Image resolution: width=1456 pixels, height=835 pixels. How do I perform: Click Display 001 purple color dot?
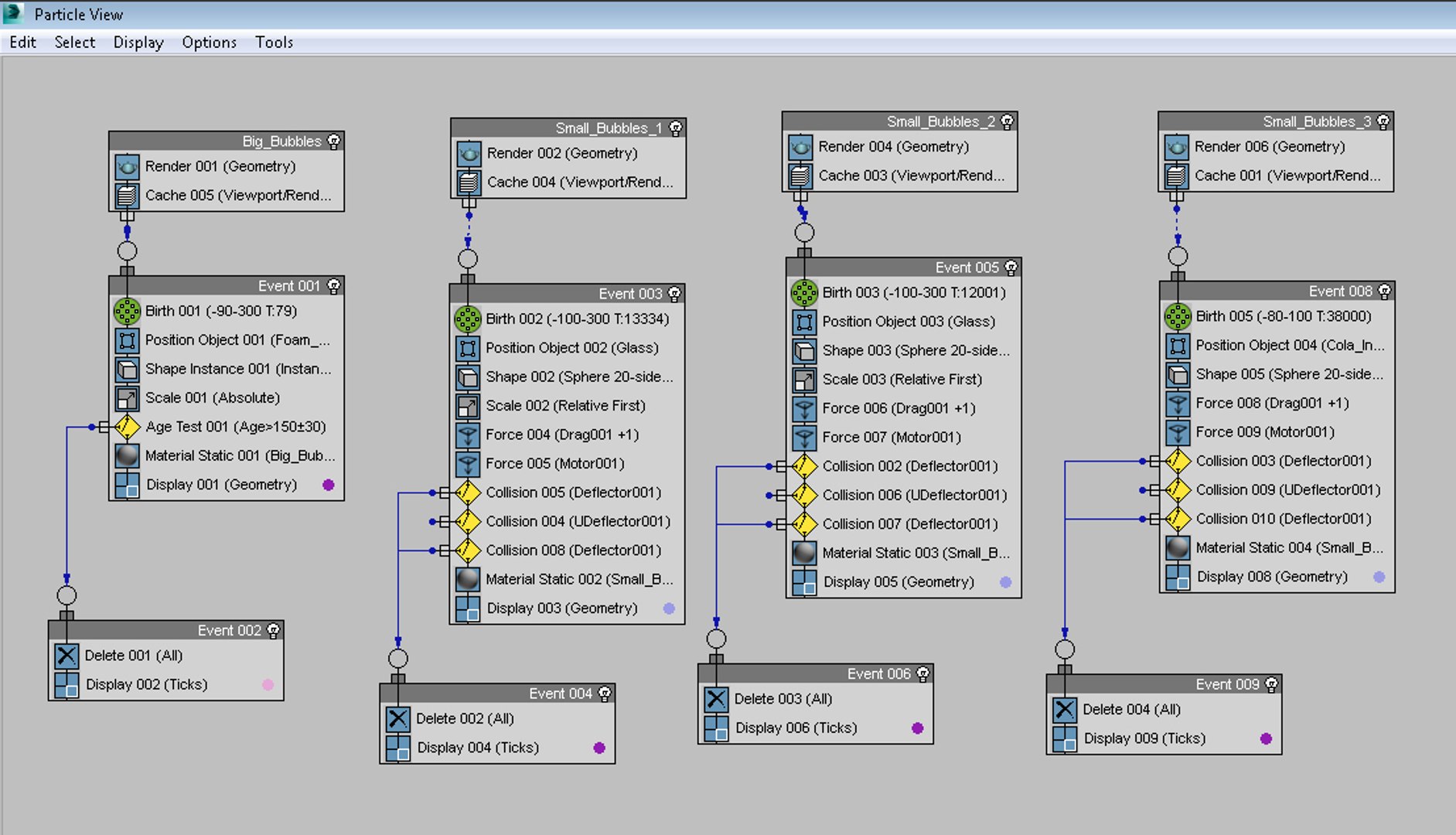click(329, 485)
